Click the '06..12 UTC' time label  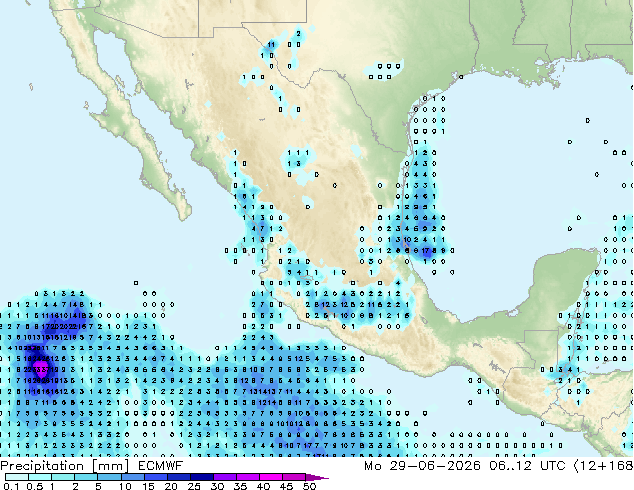pos(527,466)
